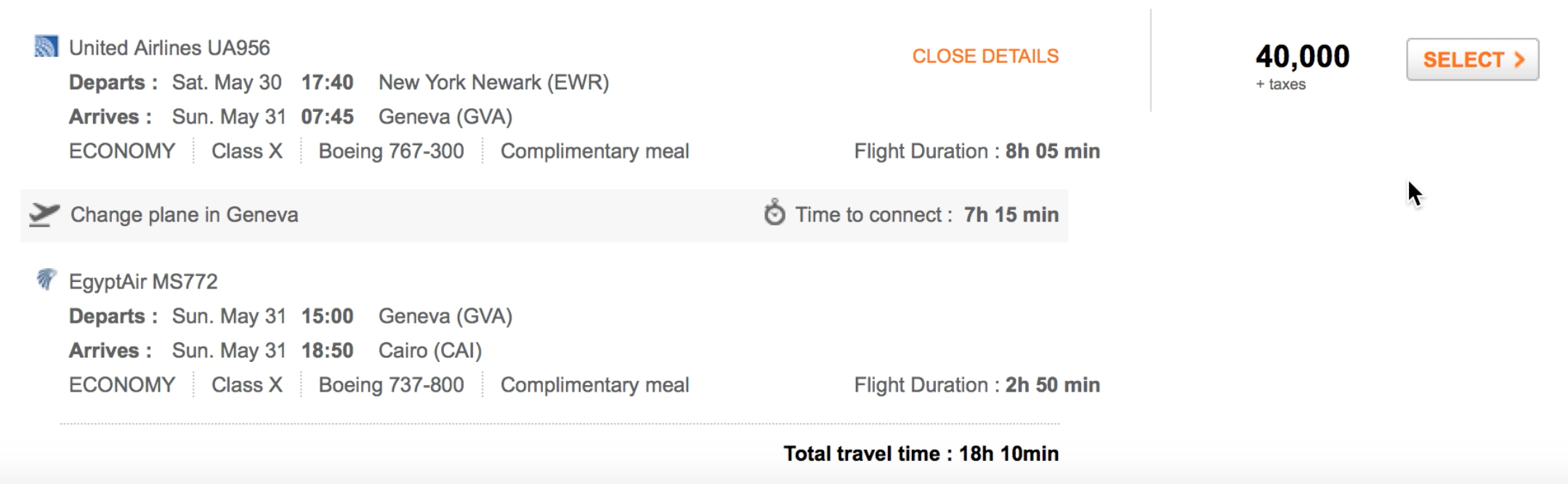Click the orange arrow on SELECT
The width and height of the screenshot is (1568, 484).
[x=1519, y=60]
